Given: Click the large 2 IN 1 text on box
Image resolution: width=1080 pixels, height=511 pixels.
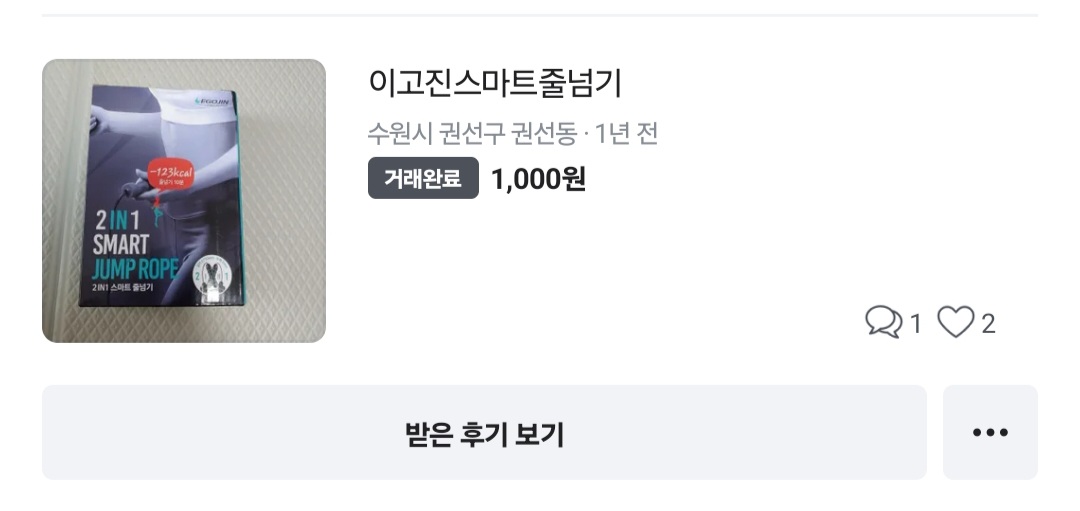Looking at the screenshot, I should [117, 222].
